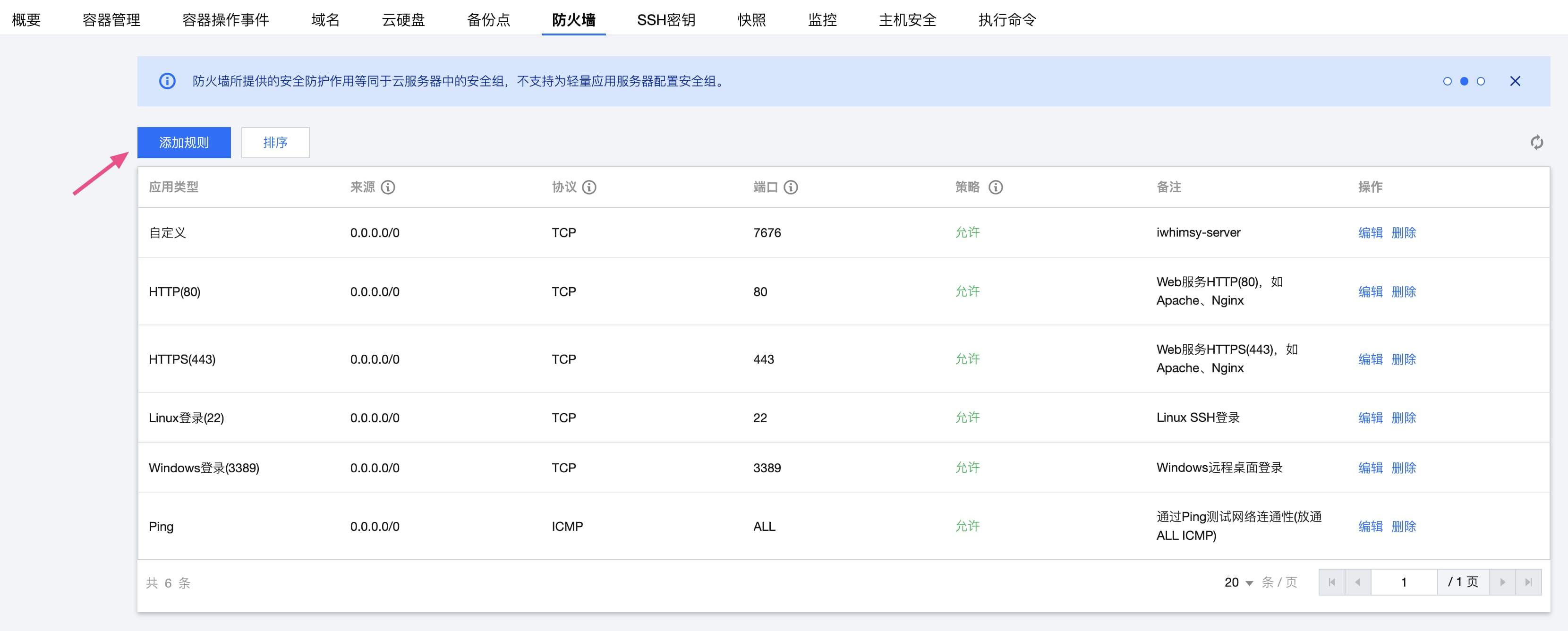1568x631 pixels.
Task: Click the refresh icon above the table
Action: [1536, 142]
